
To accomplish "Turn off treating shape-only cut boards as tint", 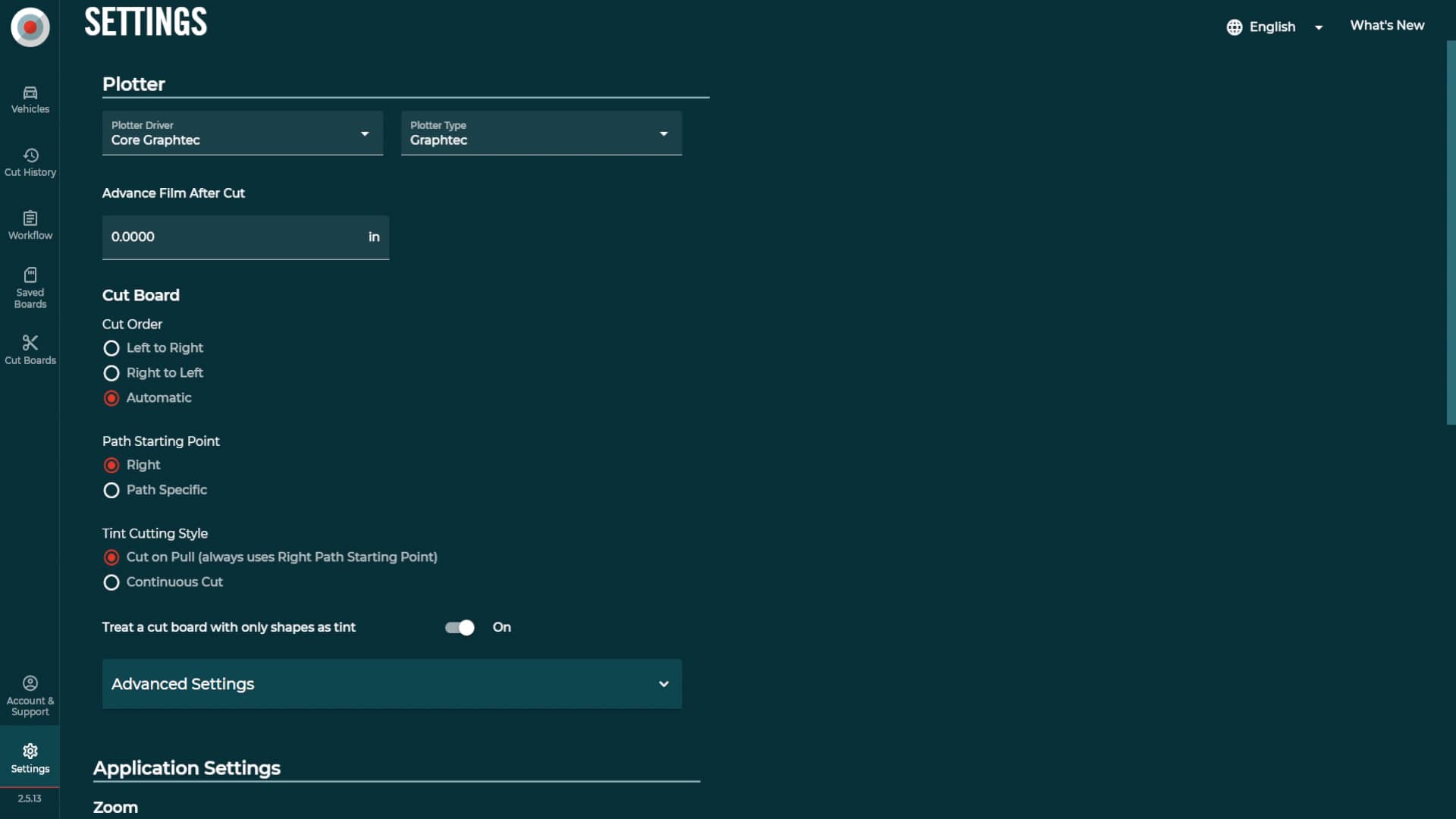I will tap(458, 627).
